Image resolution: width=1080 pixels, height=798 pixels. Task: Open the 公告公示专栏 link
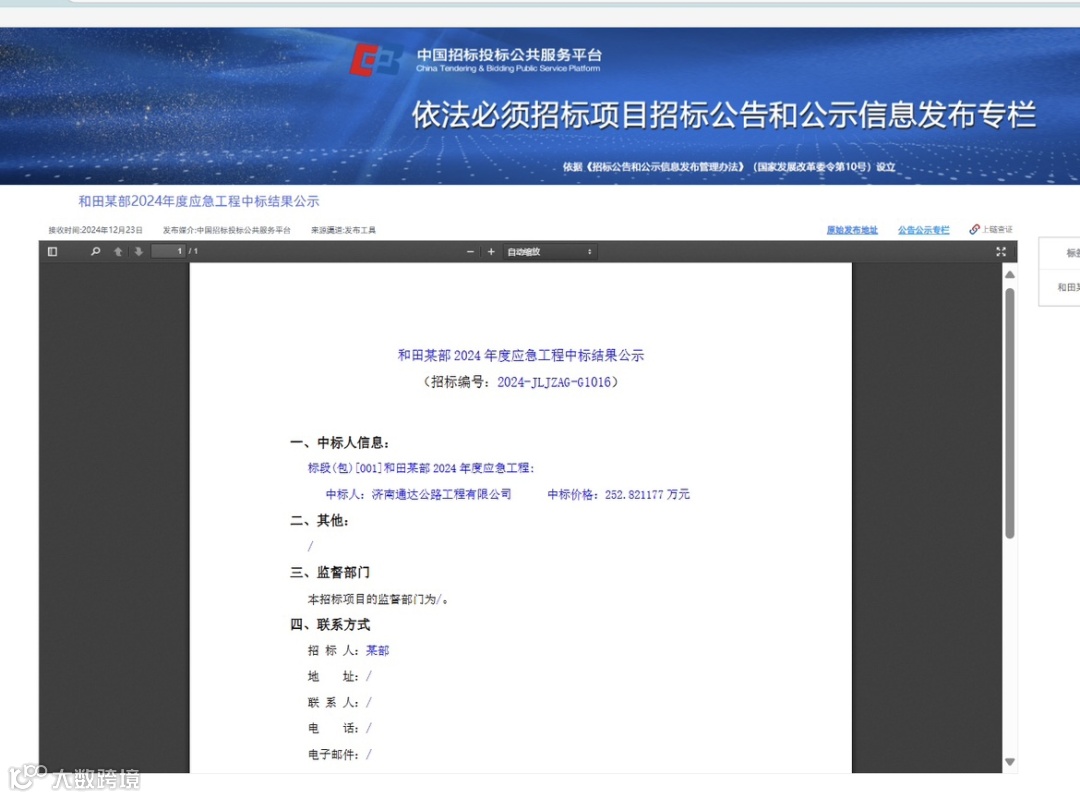pyautogui.click(x=923, y=230)
